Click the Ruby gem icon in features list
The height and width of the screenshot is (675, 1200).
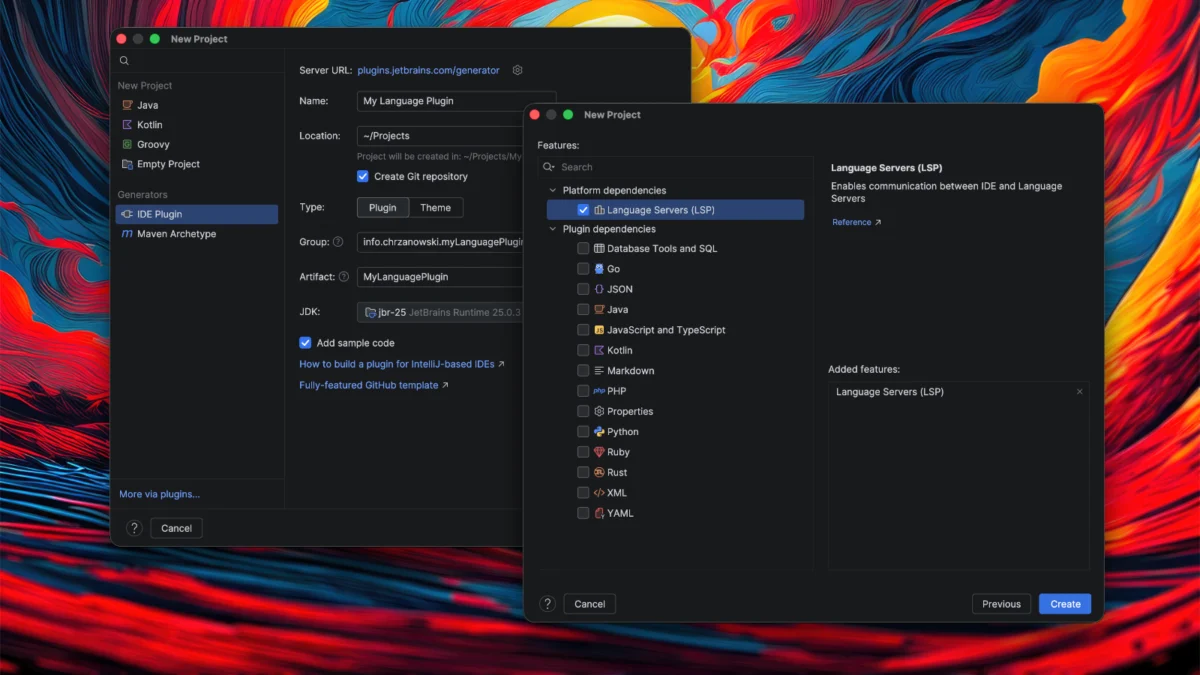point(599,452)
